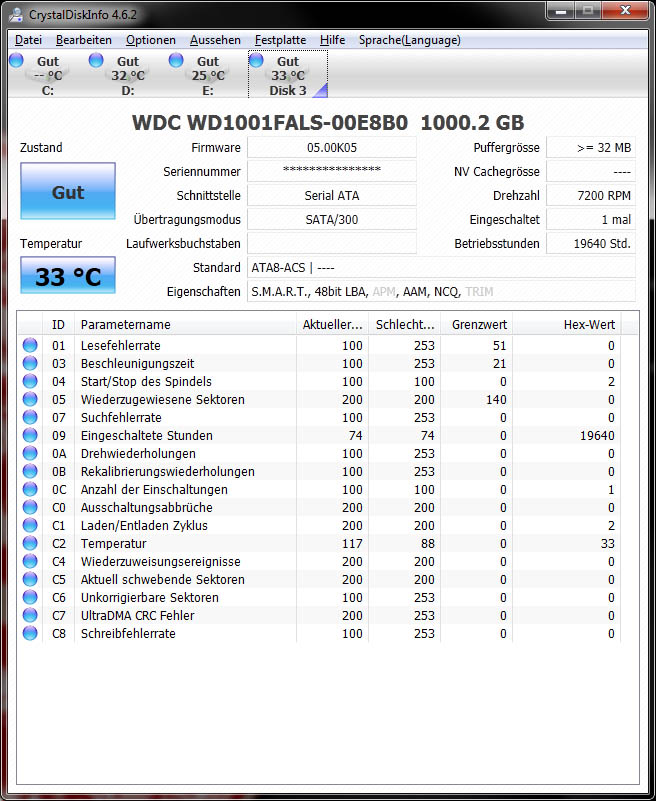656x801 pixels.
Task: Open the Hilfe menu
Action: [x=333, y=40]
